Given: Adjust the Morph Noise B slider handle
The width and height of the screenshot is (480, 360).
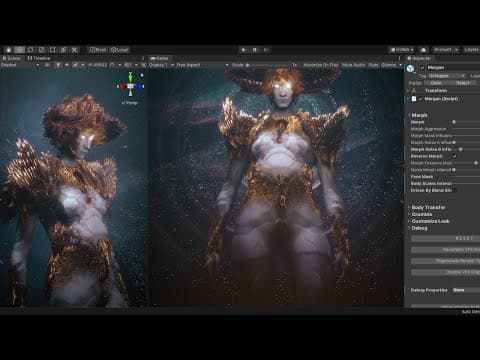Looking at the screenshot, I should [x=461, y=149].
